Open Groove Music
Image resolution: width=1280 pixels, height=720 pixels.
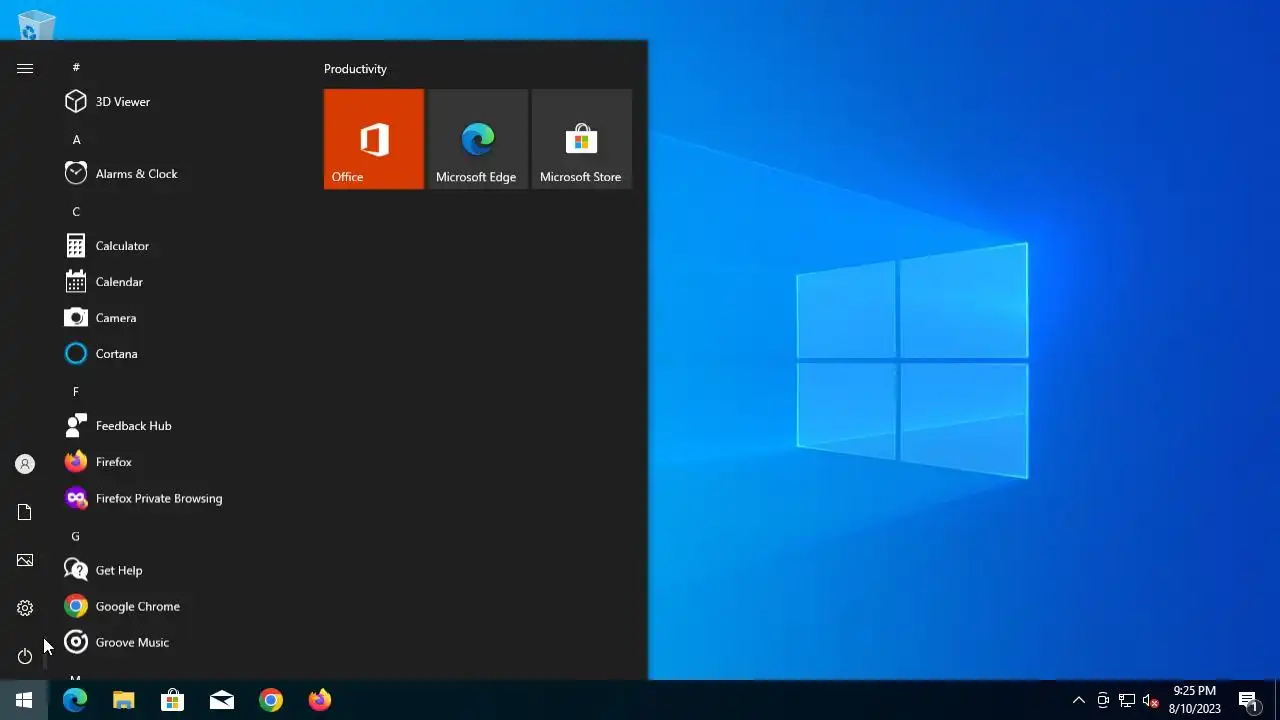pyautogui.click(x=180, y=642)
